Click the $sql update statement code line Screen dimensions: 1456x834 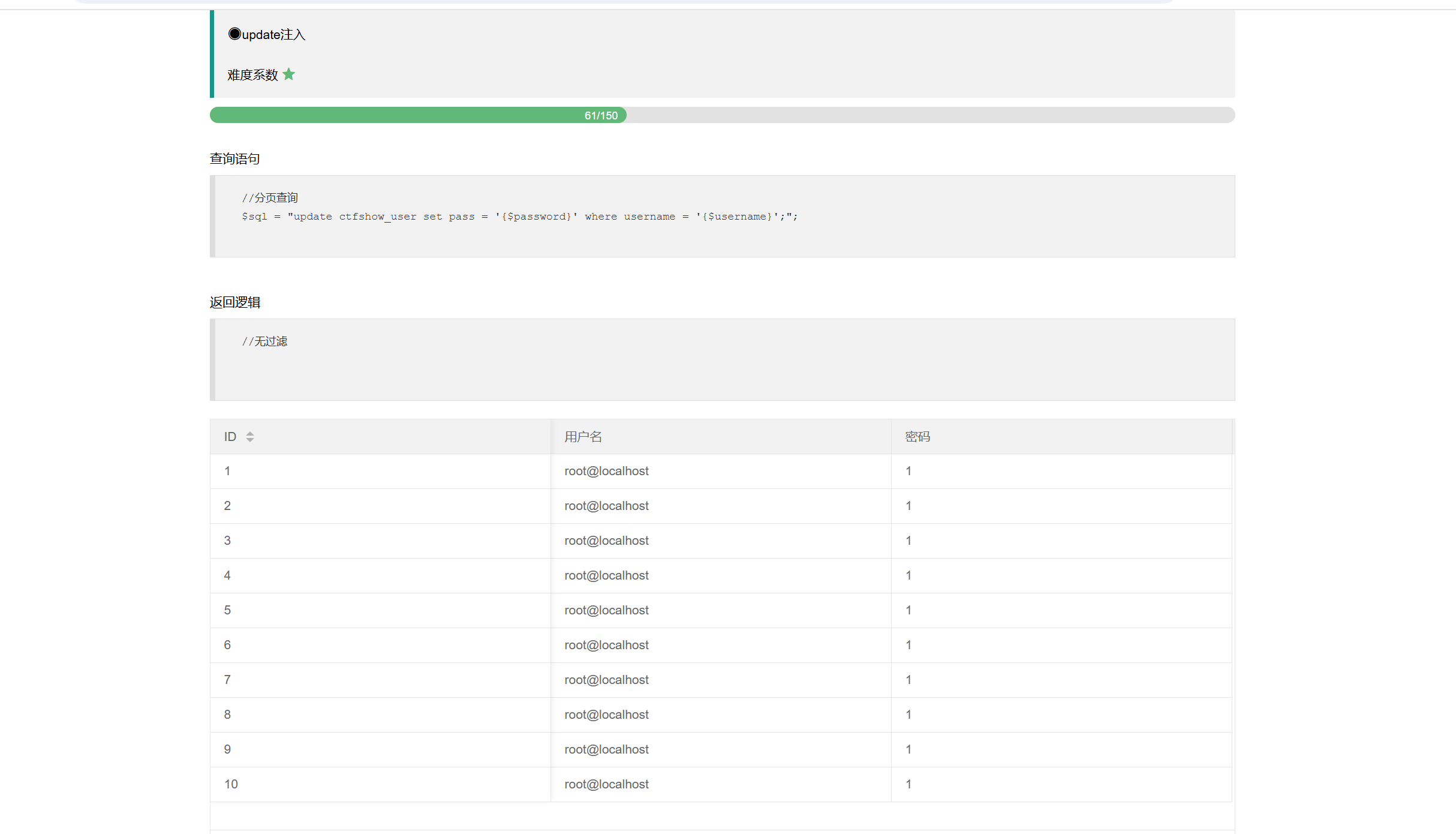pos(519,217)
